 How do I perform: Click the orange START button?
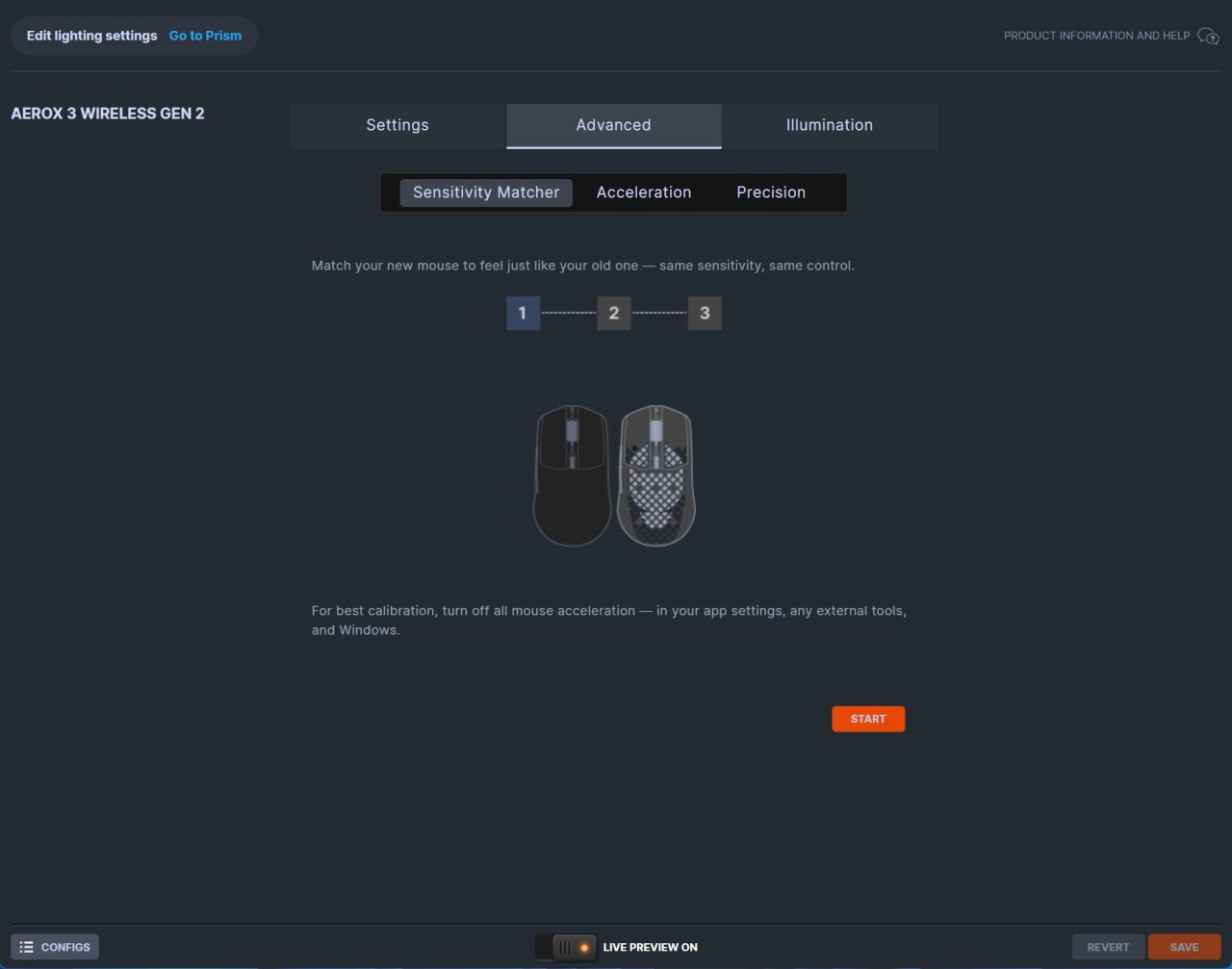(x=868, y=719)
